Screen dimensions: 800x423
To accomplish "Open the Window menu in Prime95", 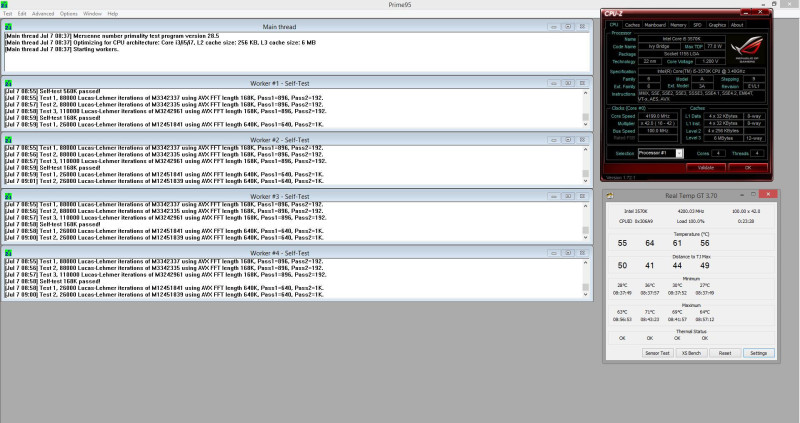I will 92,14.
